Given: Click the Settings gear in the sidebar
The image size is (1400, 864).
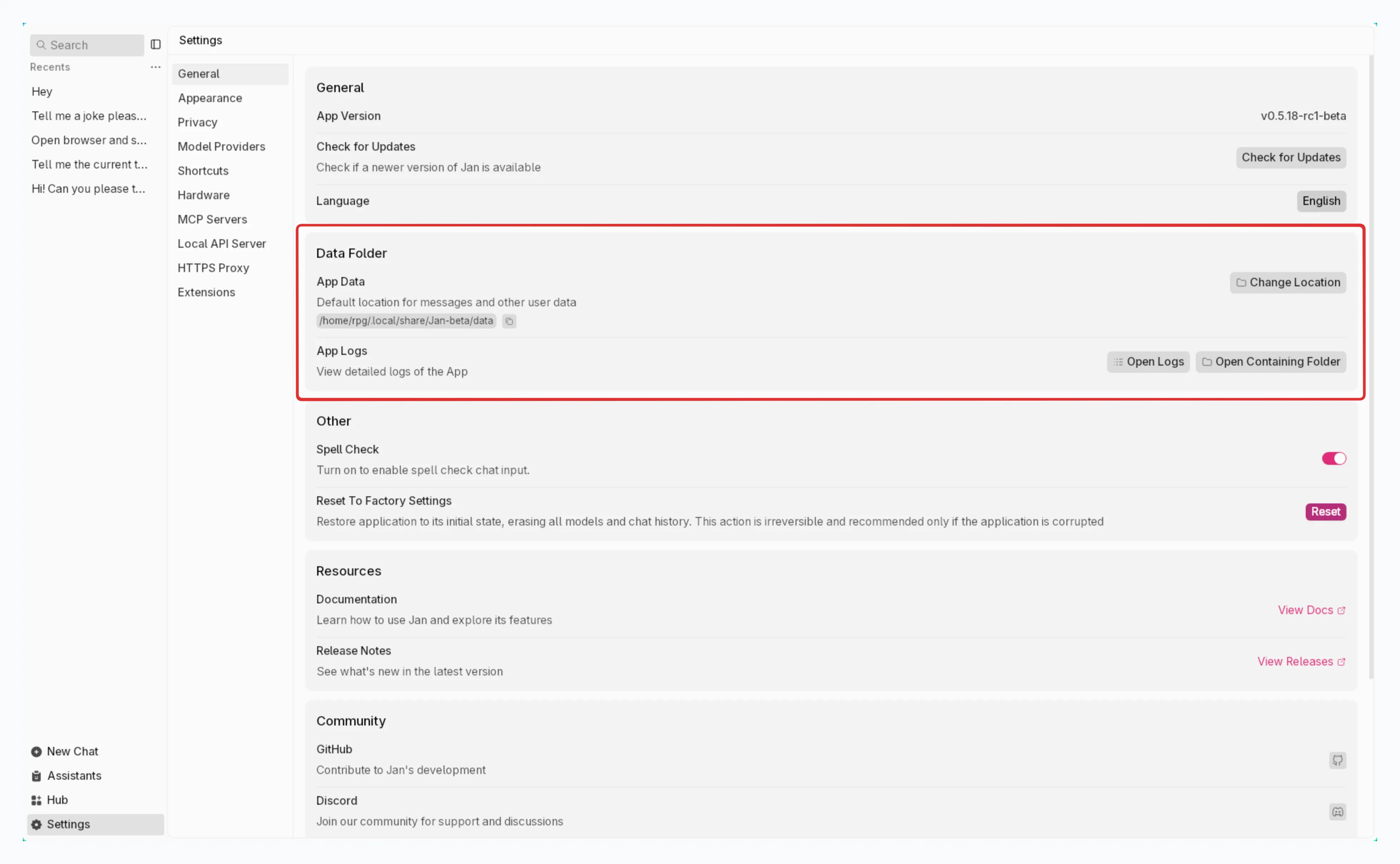Looking at the screenshot, I should click(68, 823).
